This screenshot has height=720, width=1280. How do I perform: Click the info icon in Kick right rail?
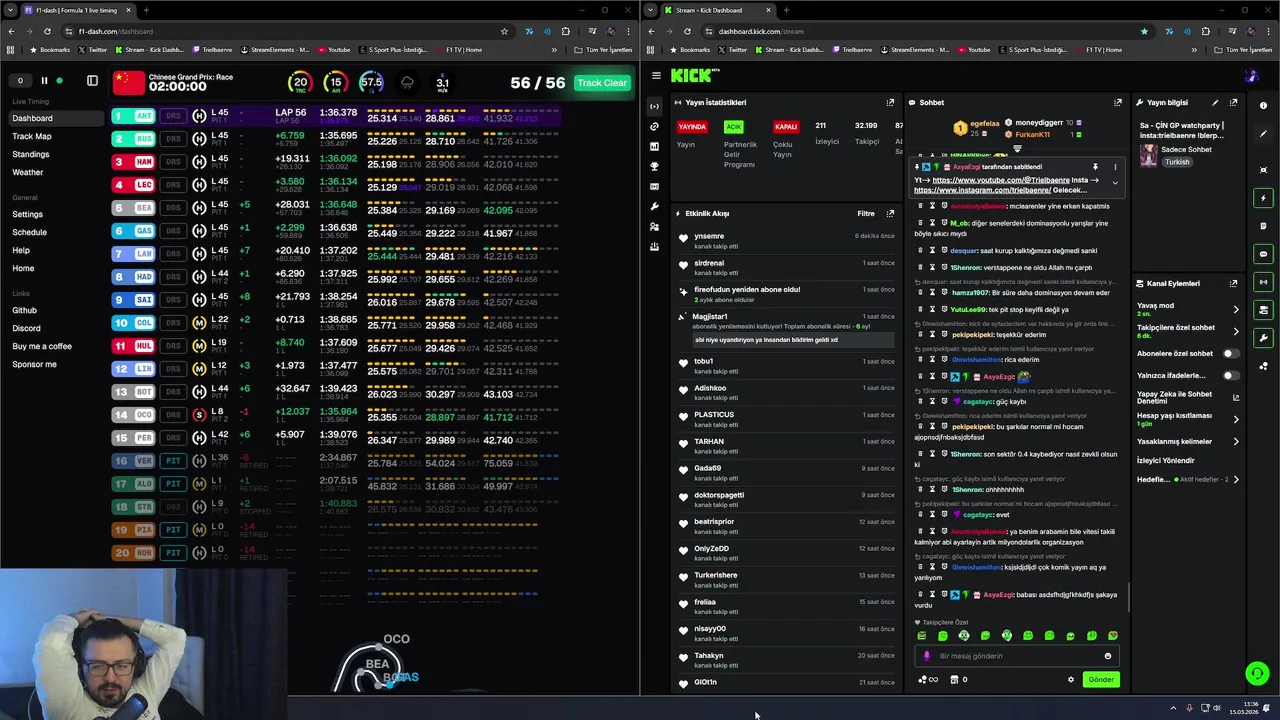(1264, 105)
